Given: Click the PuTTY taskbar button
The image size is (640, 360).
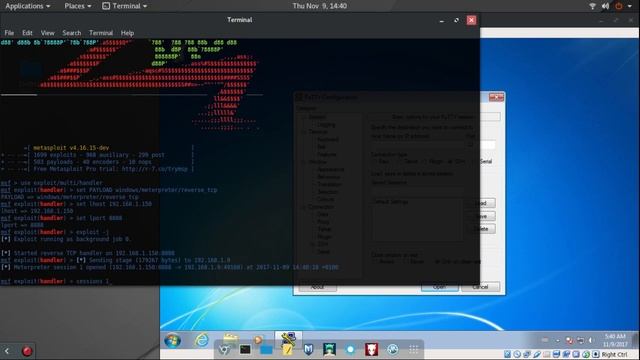Looking at the screenshot, I should 288,338.
